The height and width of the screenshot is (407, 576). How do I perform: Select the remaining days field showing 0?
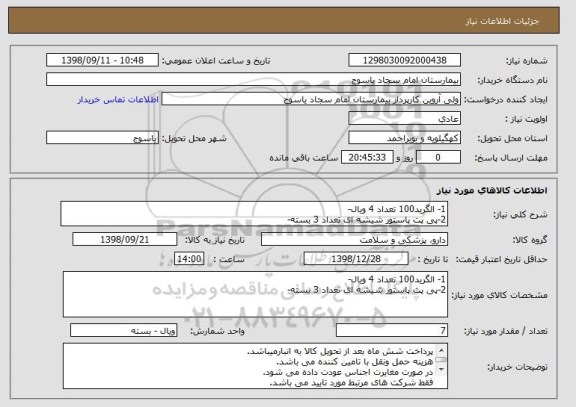(x=438, y=157)
